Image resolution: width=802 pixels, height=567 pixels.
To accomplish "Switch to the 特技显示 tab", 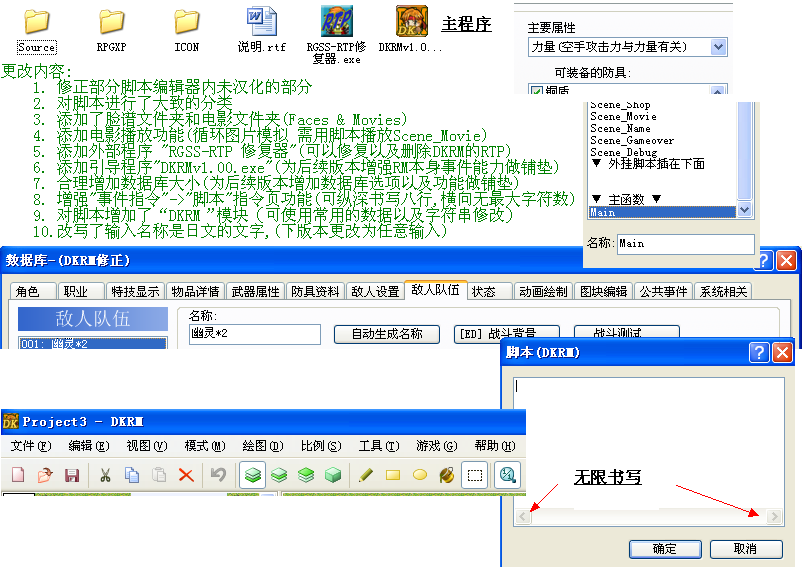I will click(x=135, y=291).
